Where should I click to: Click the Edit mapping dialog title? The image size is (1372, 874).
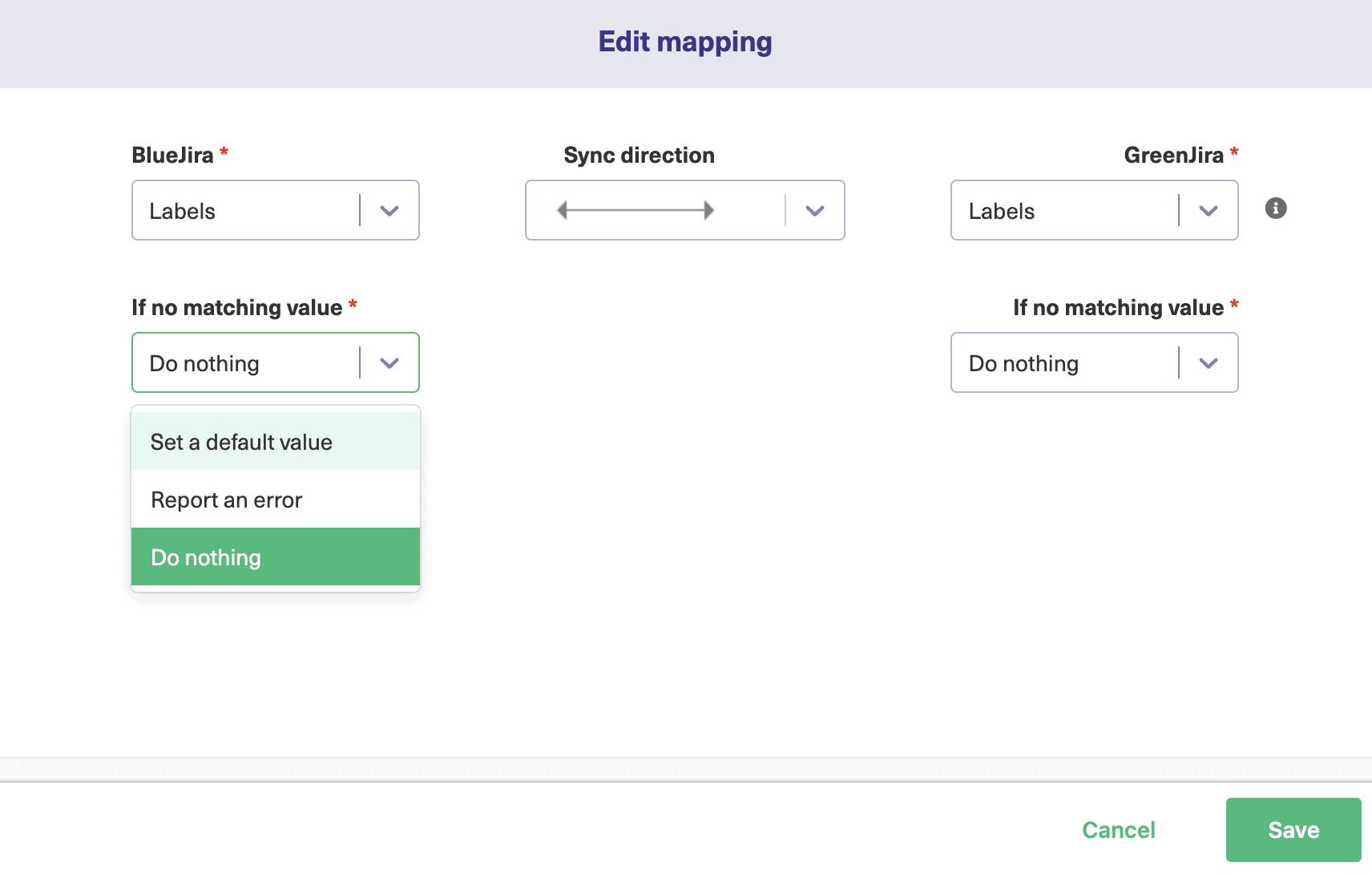coord(684,41)
